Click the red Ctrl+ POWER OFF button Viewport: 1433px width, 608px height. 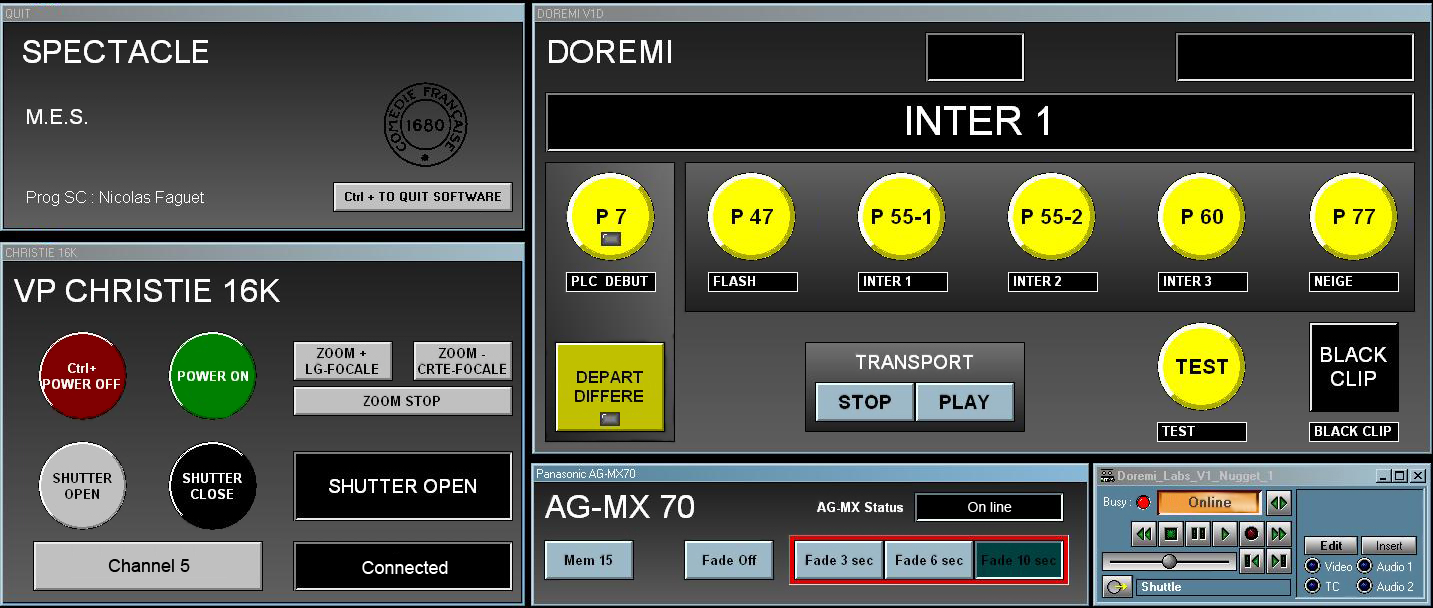tap(82, 376)
